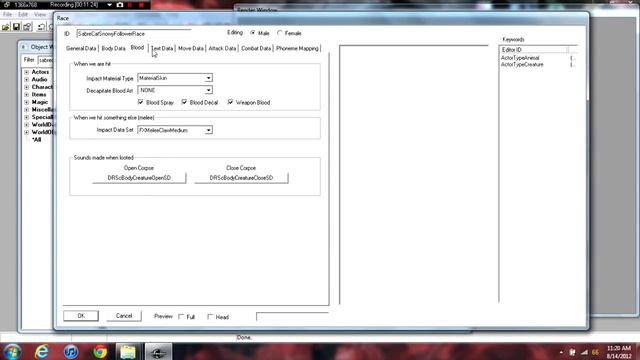Open Windows Explorer folder on taskbar
The width and height of the screenshot is (640, 360).
click(128, 351)
